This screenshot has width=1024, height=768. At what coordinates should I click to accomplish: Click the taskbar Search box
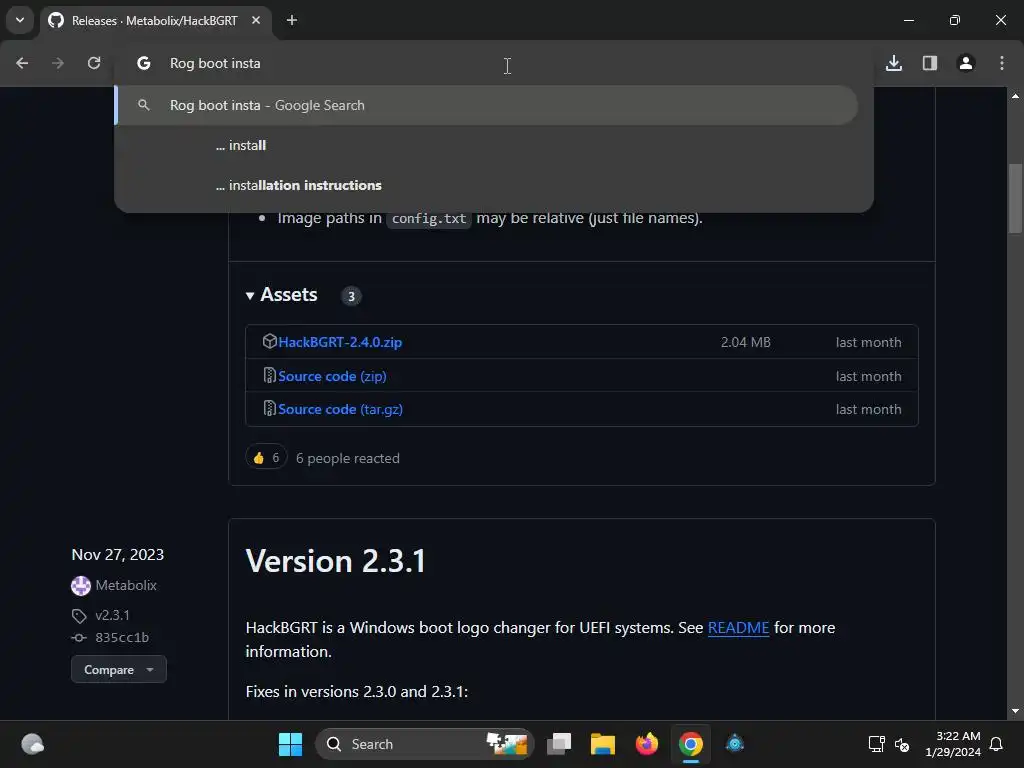click(x=425, y=744)
